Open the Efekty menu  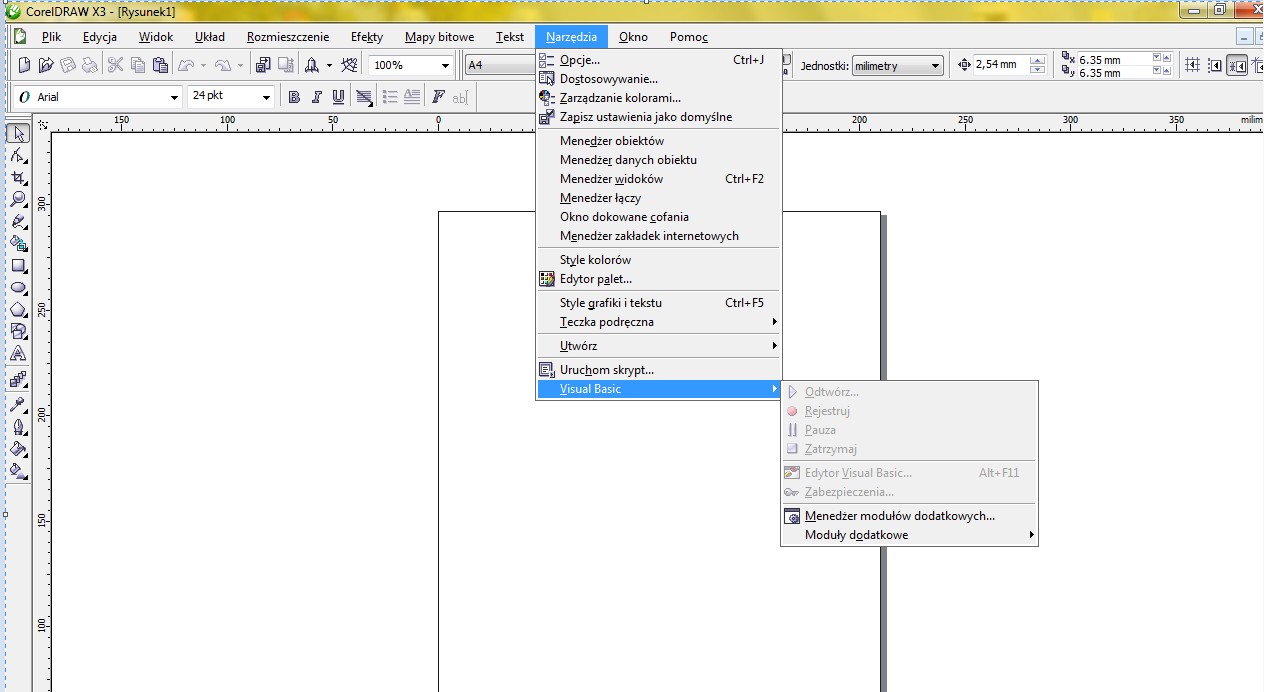[x=366, y=37]
